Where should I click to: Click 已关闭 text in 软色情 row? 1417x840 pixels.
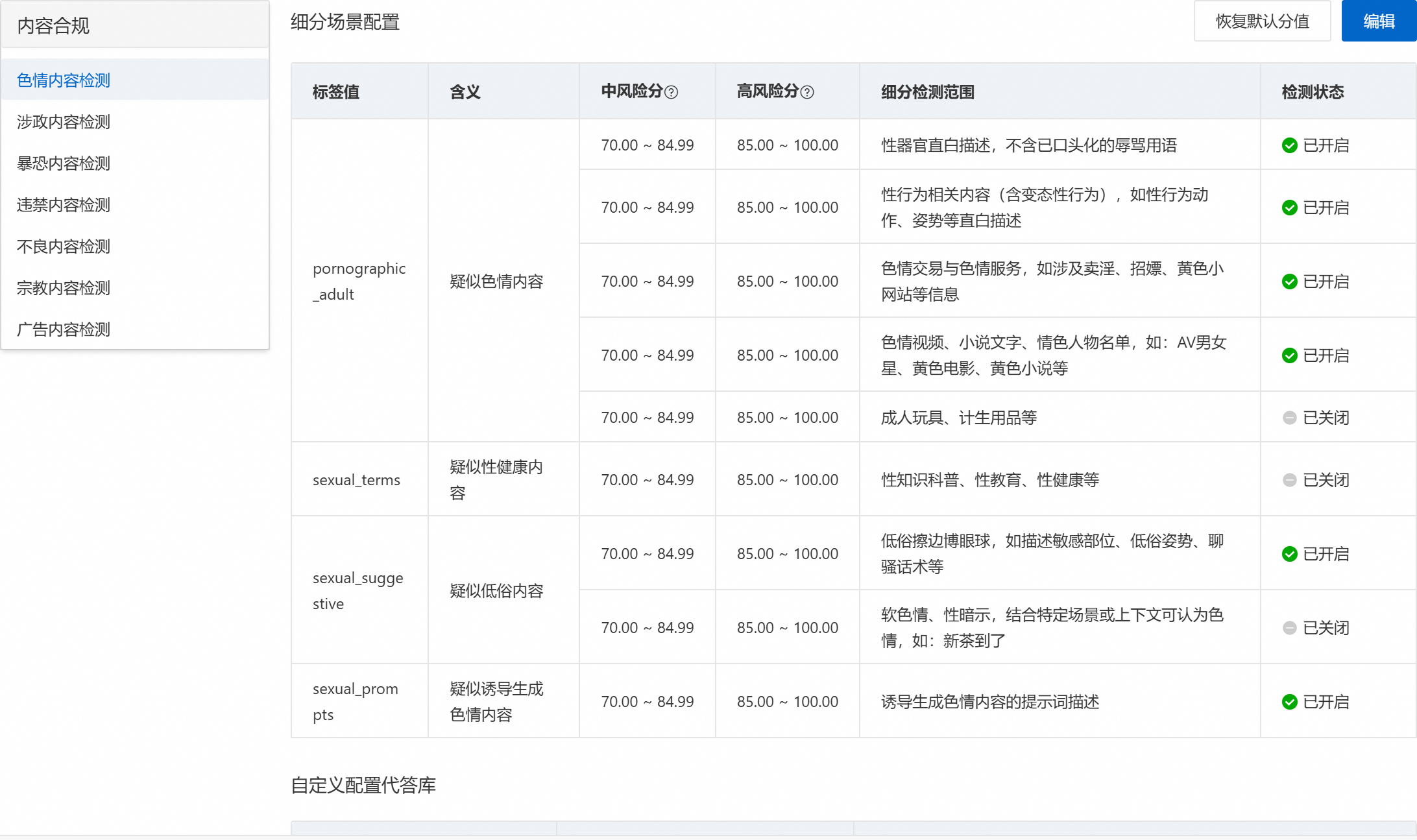(1326, 628)
